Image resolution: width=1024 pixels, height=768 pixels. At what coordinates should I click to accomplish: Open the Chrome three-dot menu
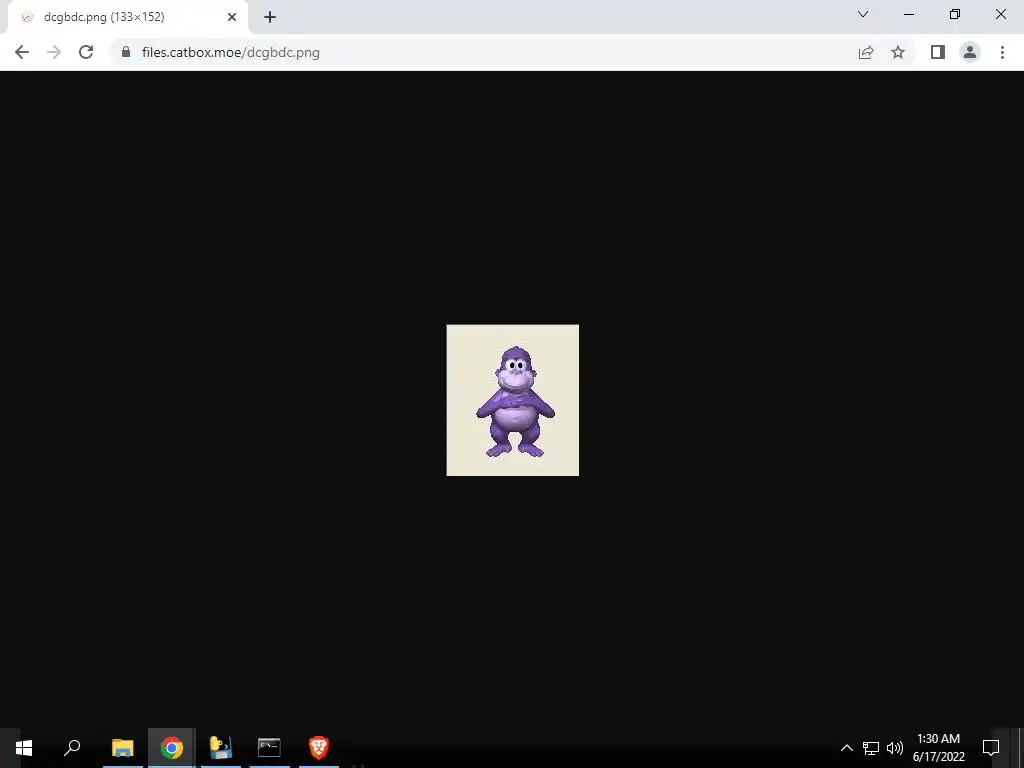pyautogui.click(x=1002, y=52)
